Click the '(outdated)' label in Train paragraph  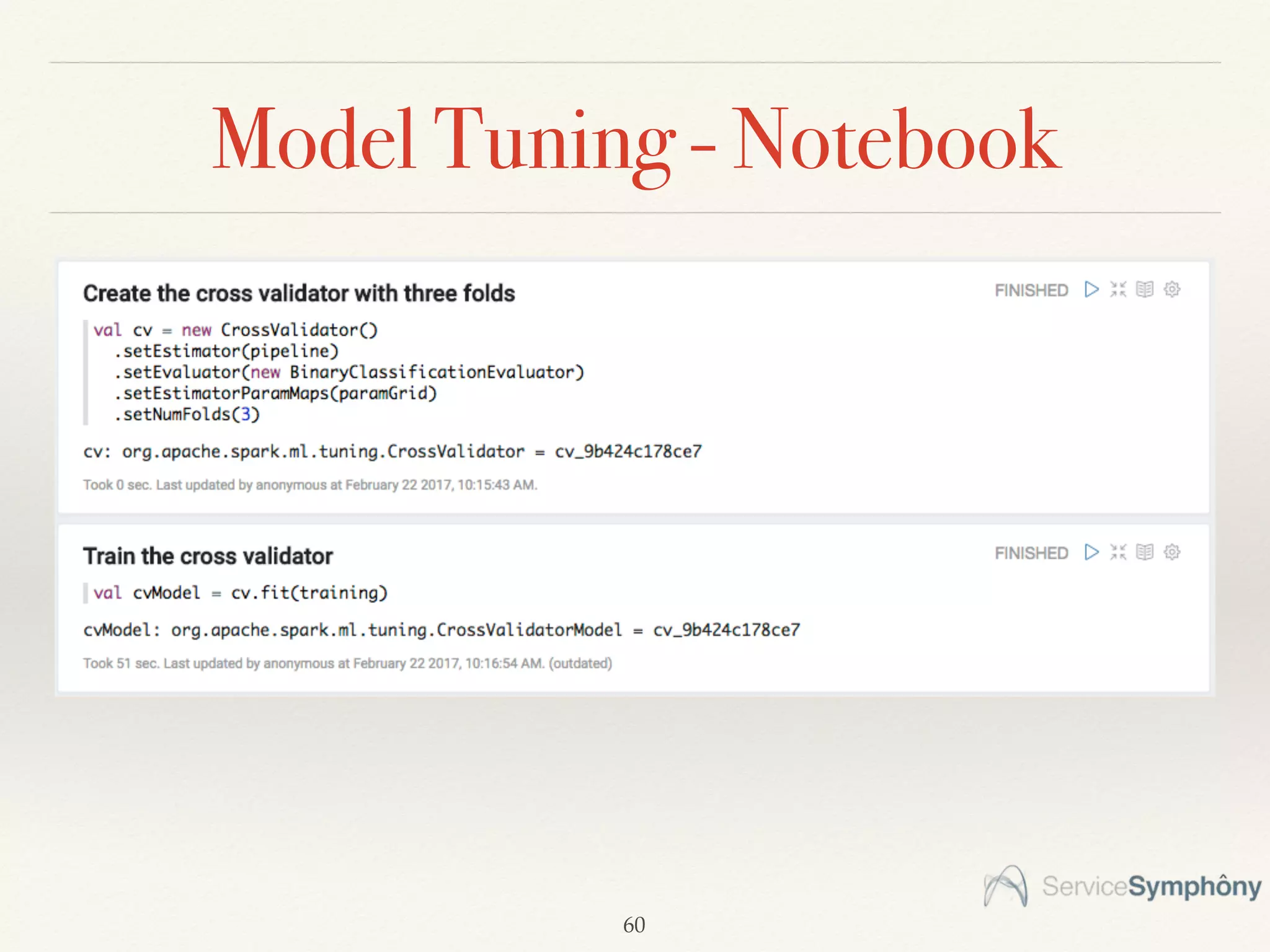click(580, 664)
